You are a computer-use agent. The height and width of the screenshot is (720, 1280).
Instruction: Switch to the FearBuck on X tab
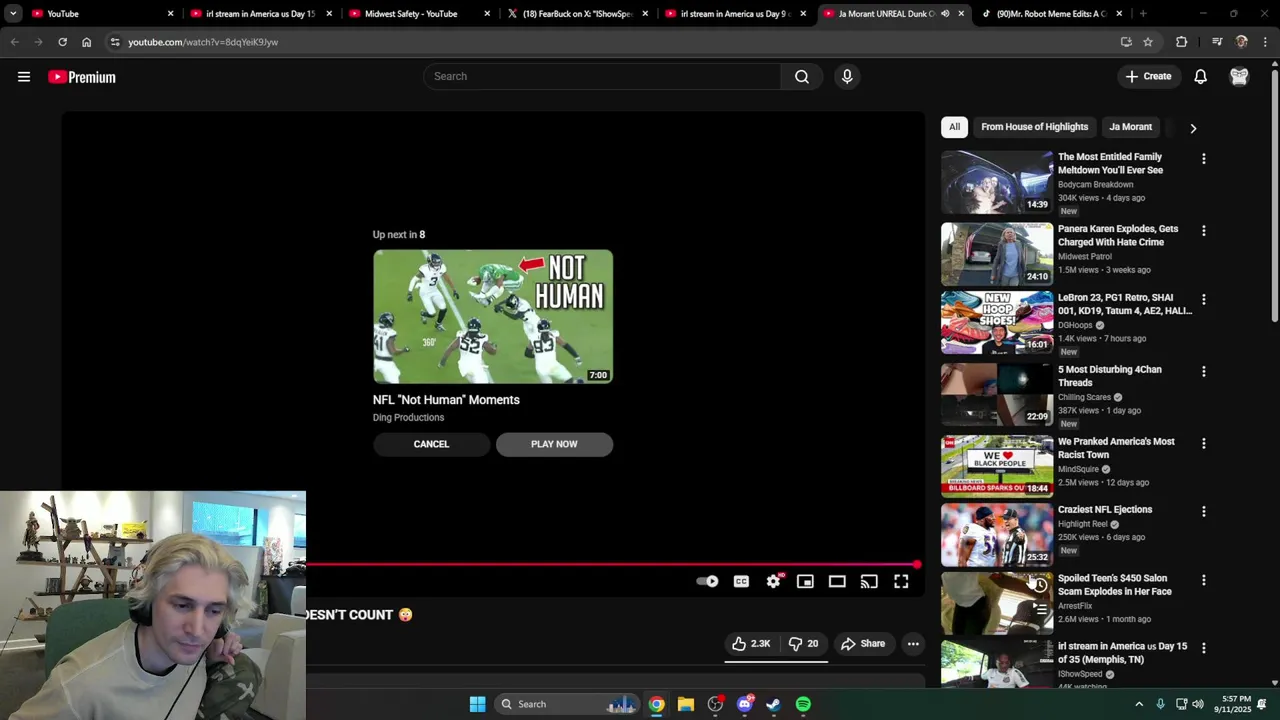point(577,14)
